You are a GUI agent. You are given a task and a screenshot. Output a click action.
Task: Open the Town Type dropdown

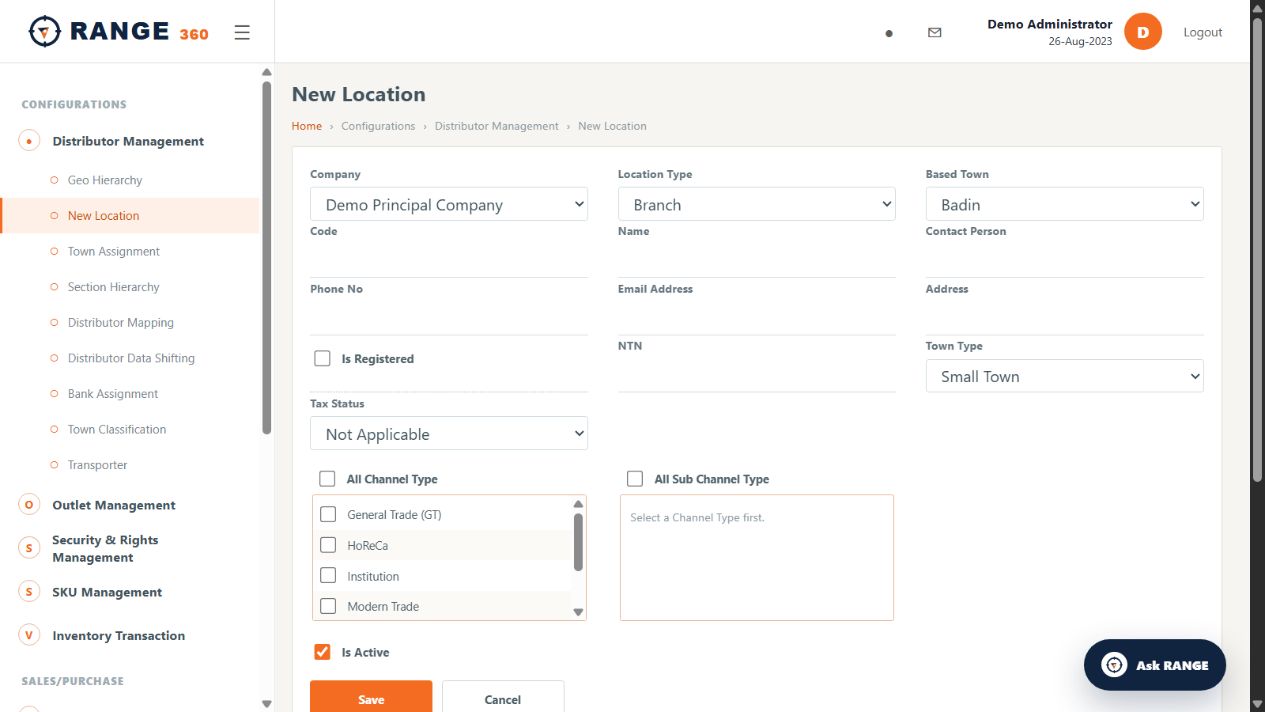pos(1065,376)
